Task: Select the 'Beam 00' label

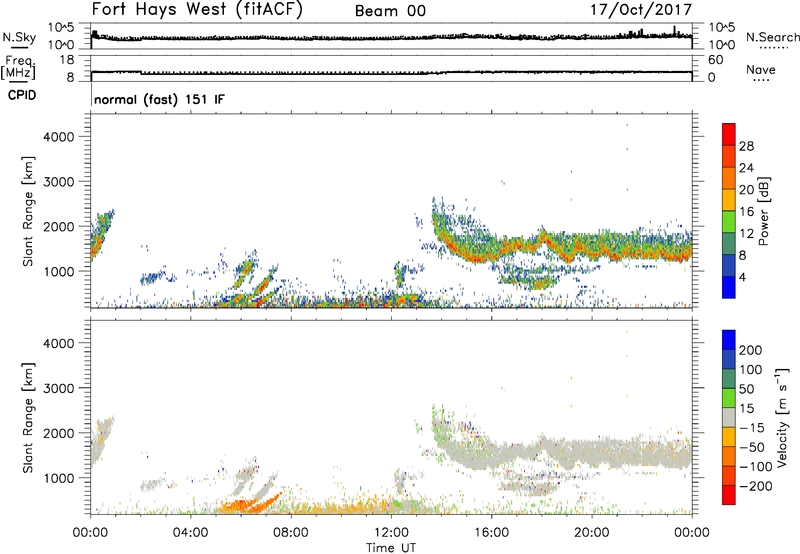Action: coord(390,11)
